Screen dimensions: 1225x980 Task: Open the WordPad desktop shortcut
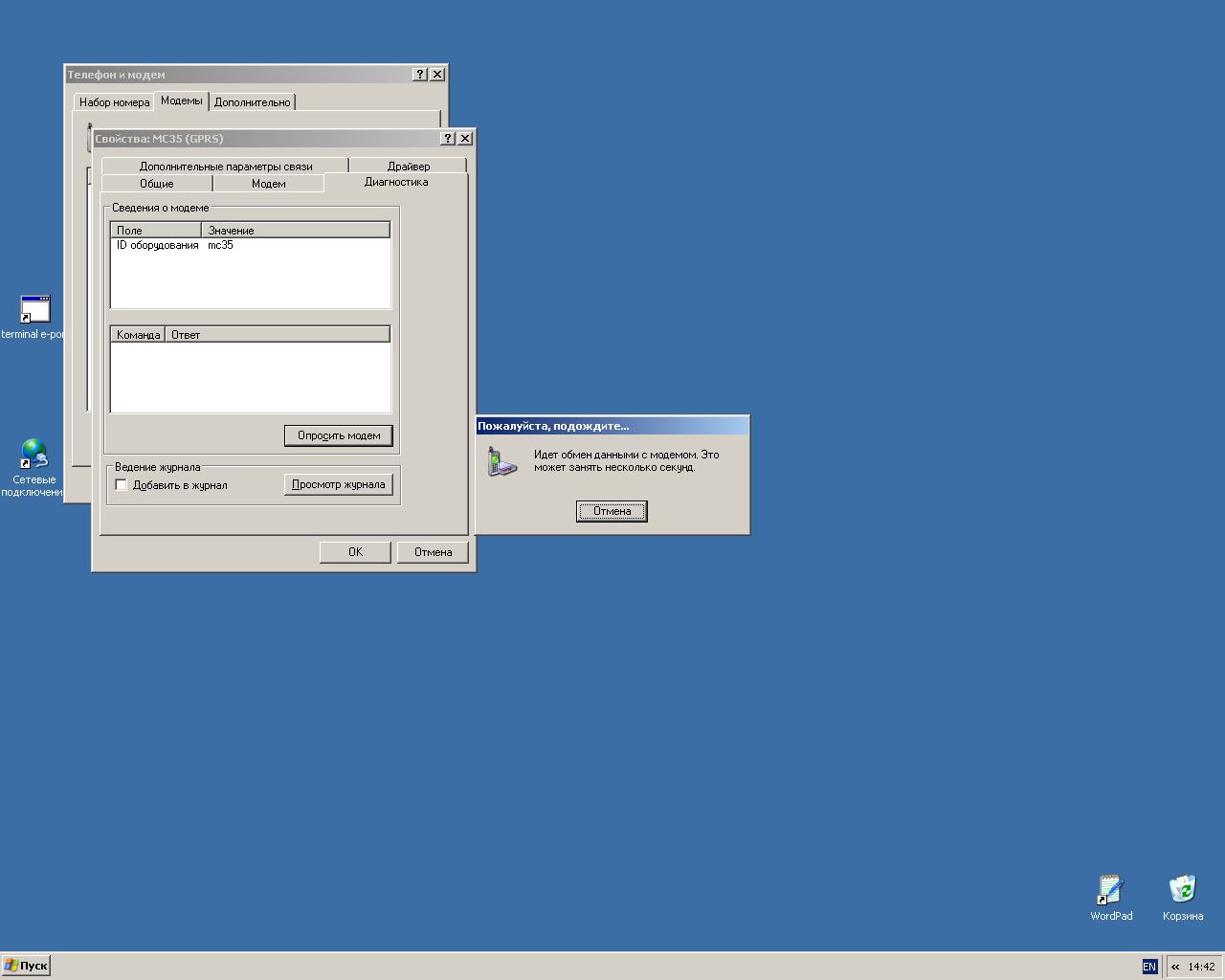tap(1110, 890)
